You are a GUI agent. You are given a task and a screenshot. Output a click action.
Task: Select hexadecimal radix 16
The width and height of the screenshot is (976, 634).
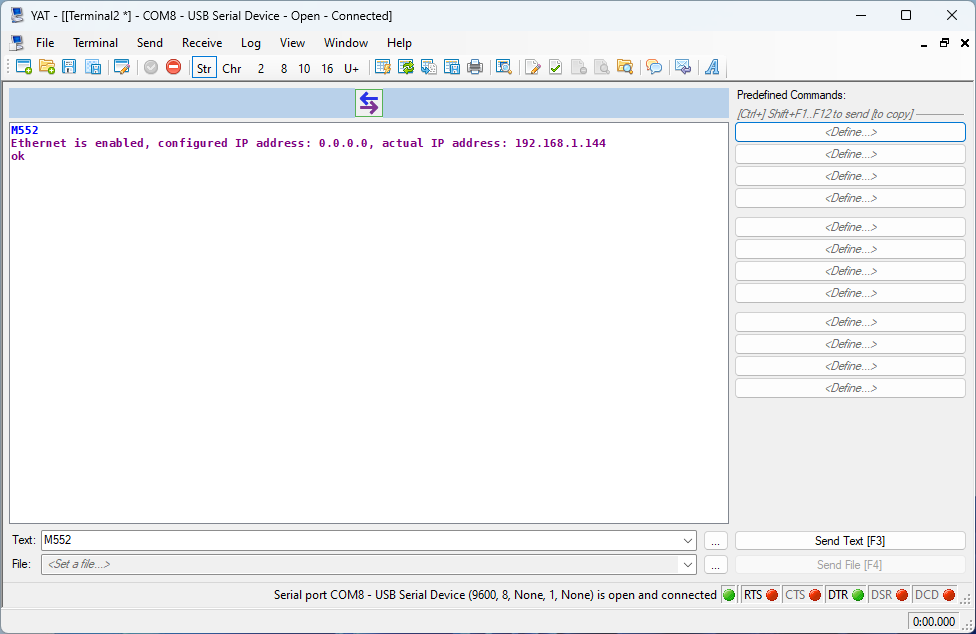pos(327,68)
